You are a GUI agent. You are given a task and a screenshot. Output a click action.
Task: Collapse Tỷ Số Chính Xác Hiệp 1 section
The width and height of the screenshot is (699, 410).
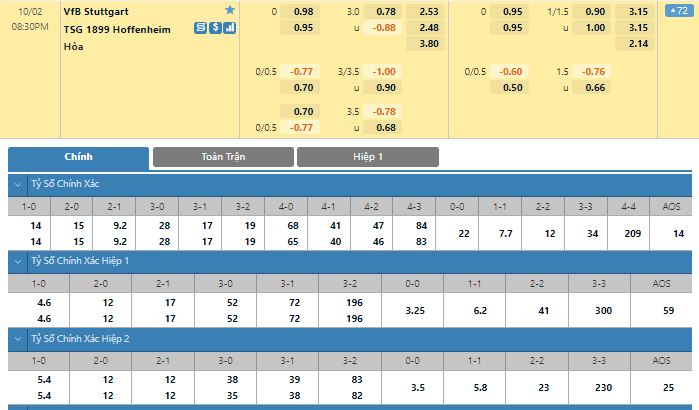17,261
